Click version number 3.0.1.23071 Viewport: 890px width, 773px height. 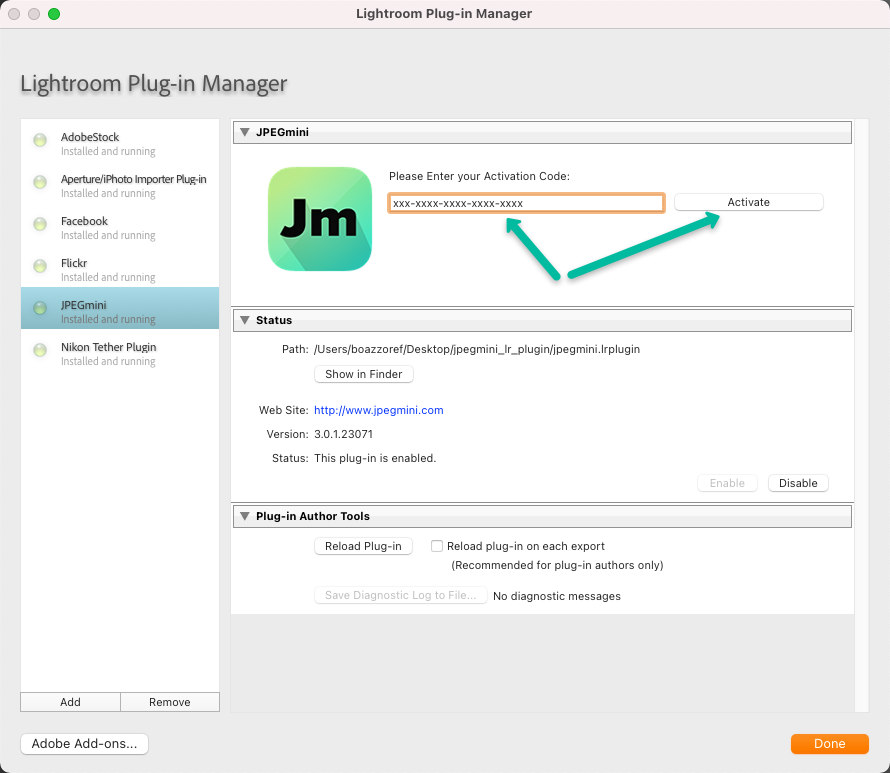click(x=343, y=434)
